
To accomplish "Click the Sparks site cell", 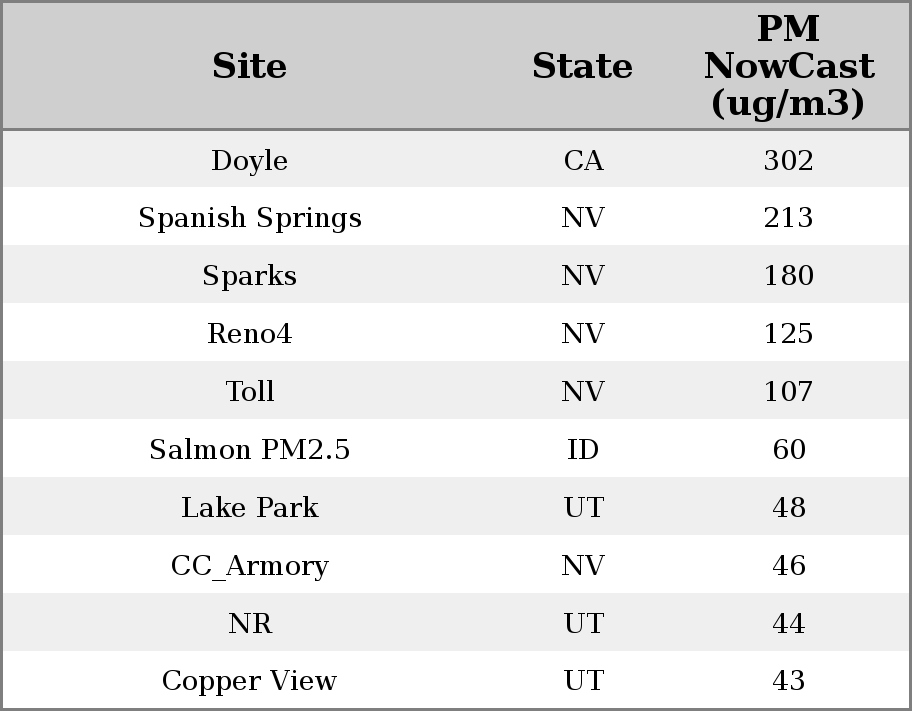I will [250, 276].
